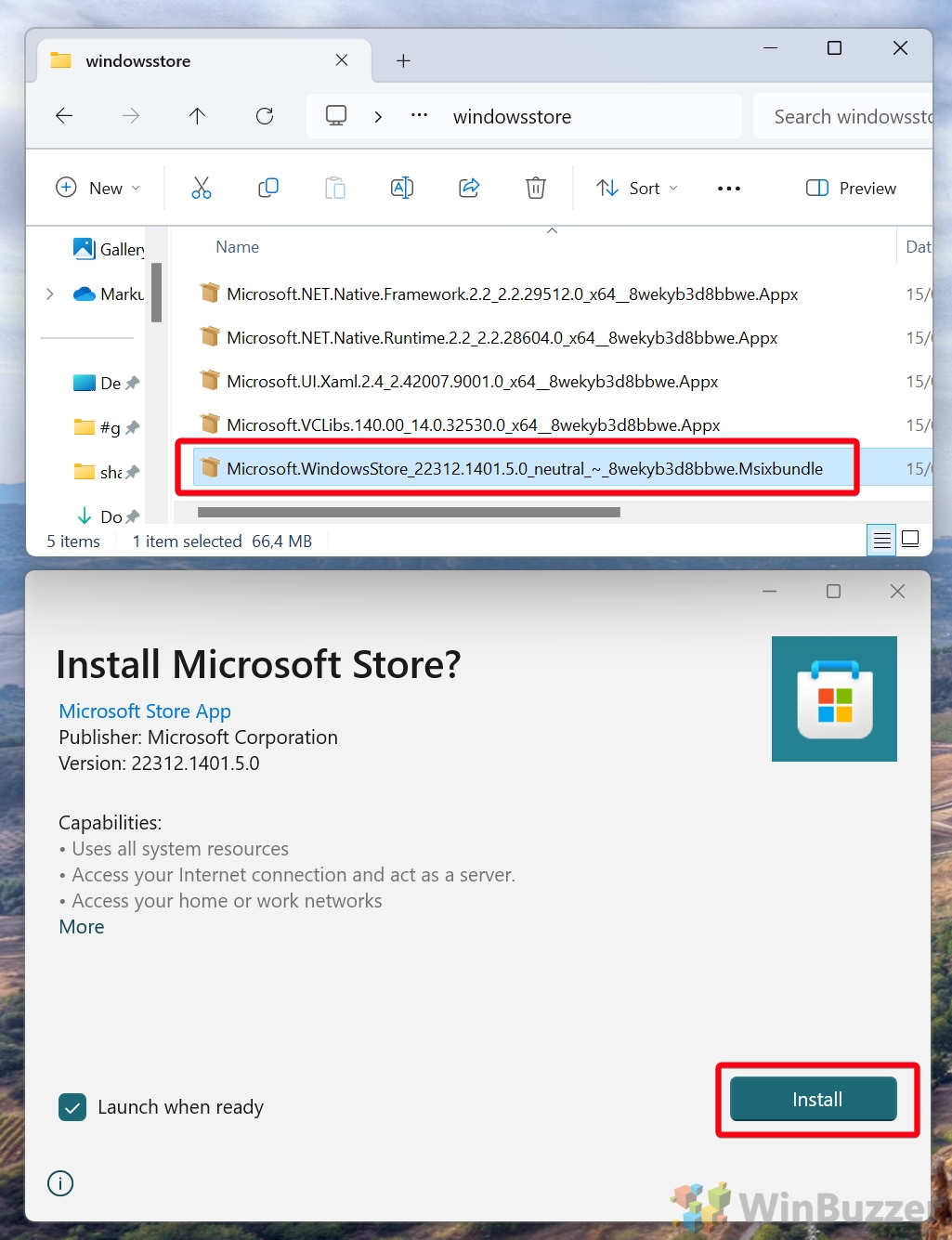This screenshot has height=1240, width=952.
Task: Open the pinned De folder in sidebar
Action: 106,383
